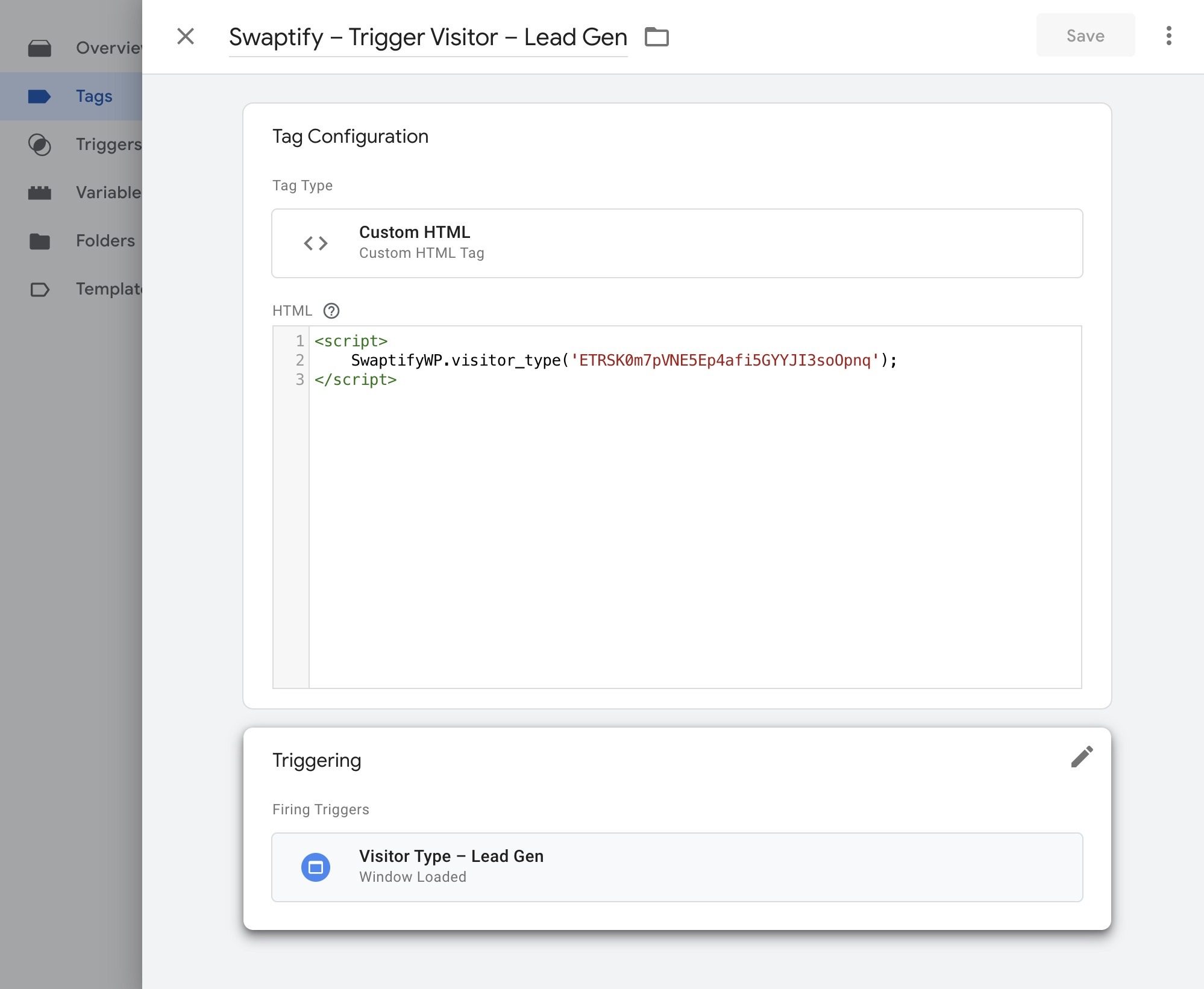This screenshot has width=1204, height=989.
Task: Open Variables in the sidebar
Action: tap(108, 193)
